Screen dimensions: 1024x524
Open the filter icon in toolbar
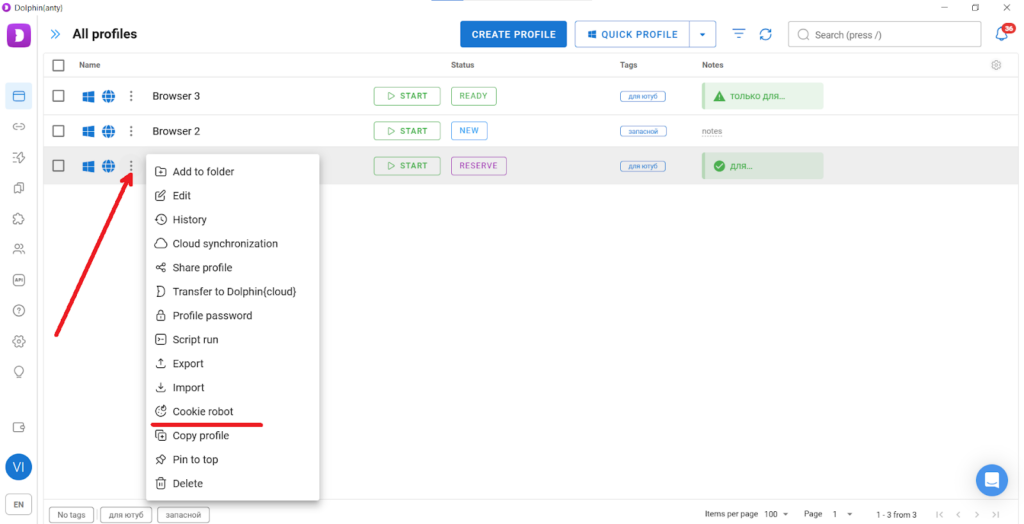pyautogui.click(x=739, y=34)
